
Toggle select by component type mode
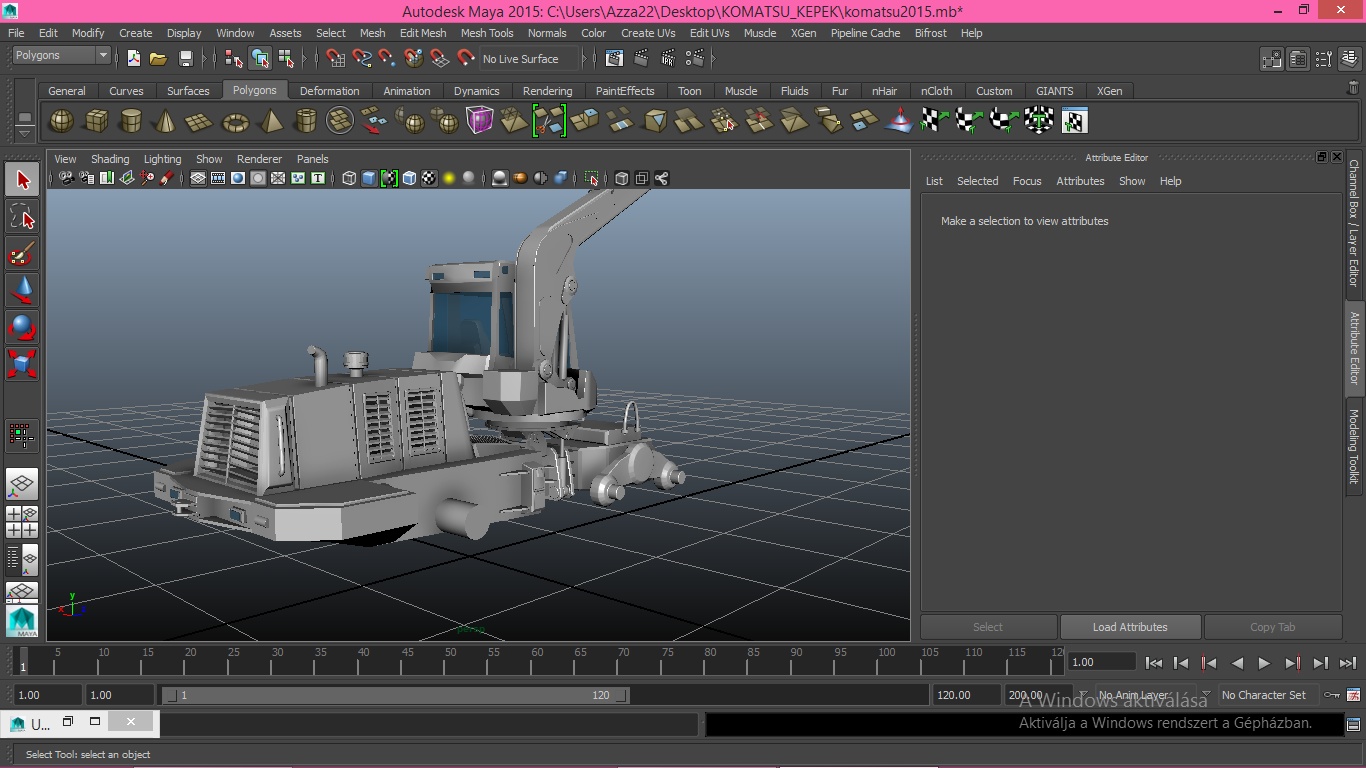[286, 58]
